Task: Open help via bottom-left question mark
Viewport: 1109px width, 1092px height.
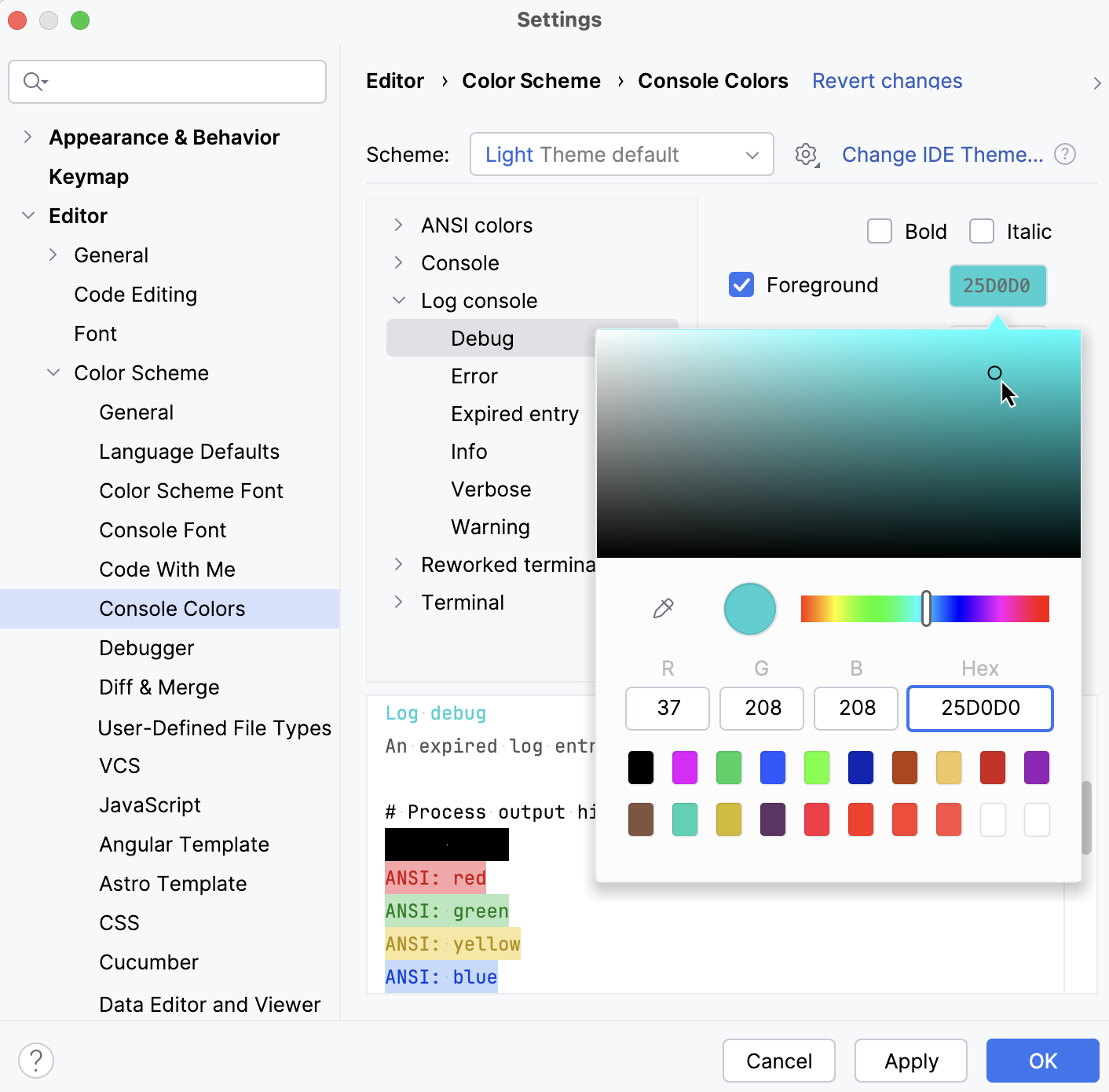Action: (36, 1060)
